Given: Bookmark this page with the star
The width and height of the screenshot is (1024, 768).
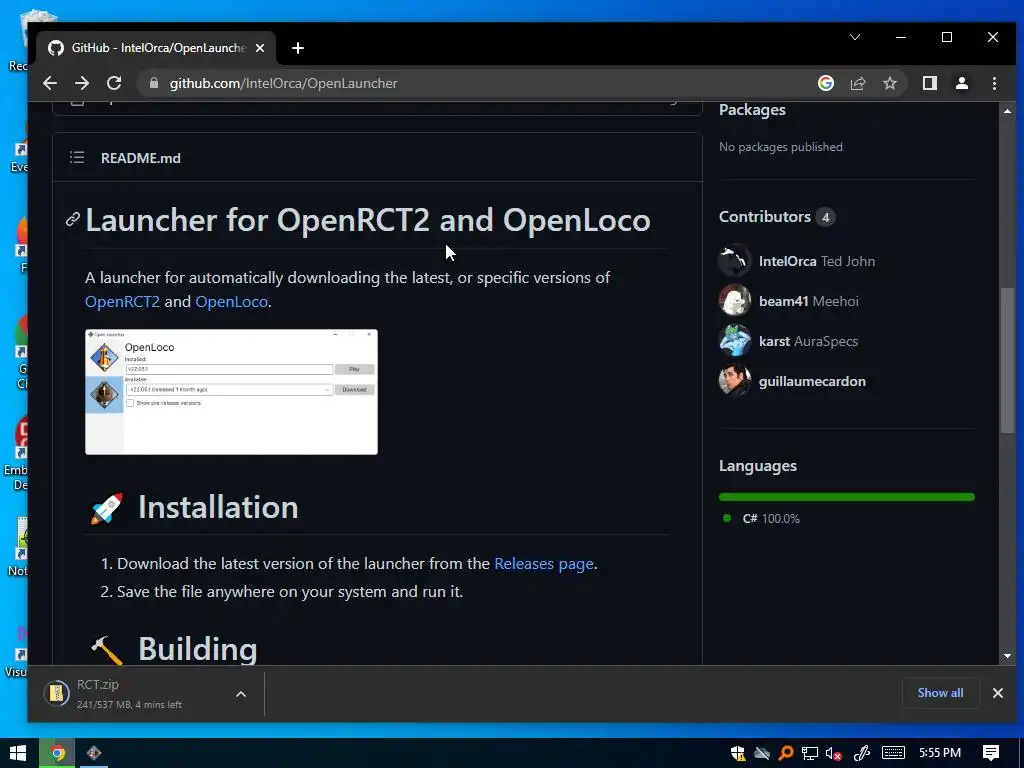Looking at the screenshot, I should (889, 83).
